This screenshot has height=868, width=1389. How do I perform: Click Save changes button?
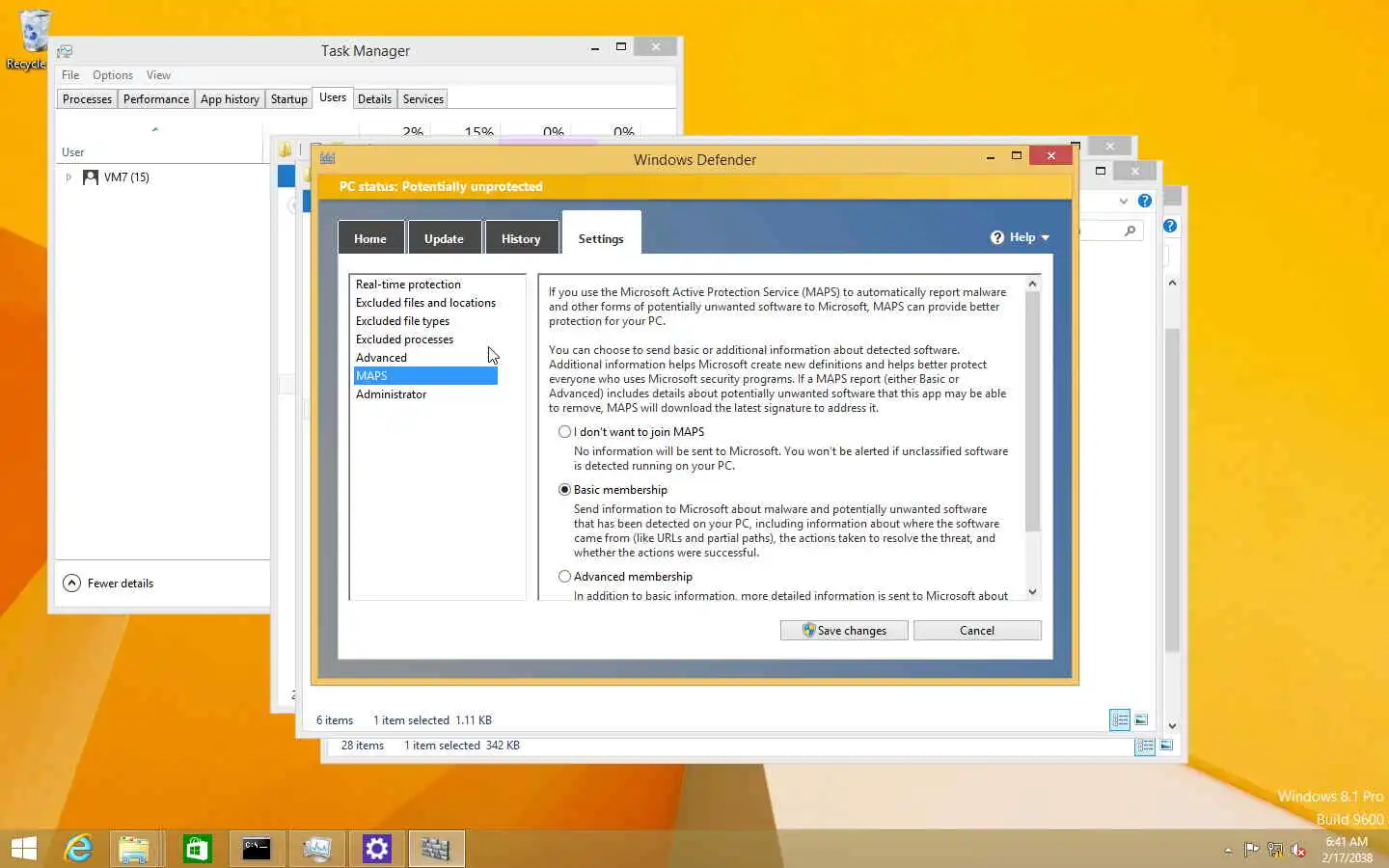[844, 630]
